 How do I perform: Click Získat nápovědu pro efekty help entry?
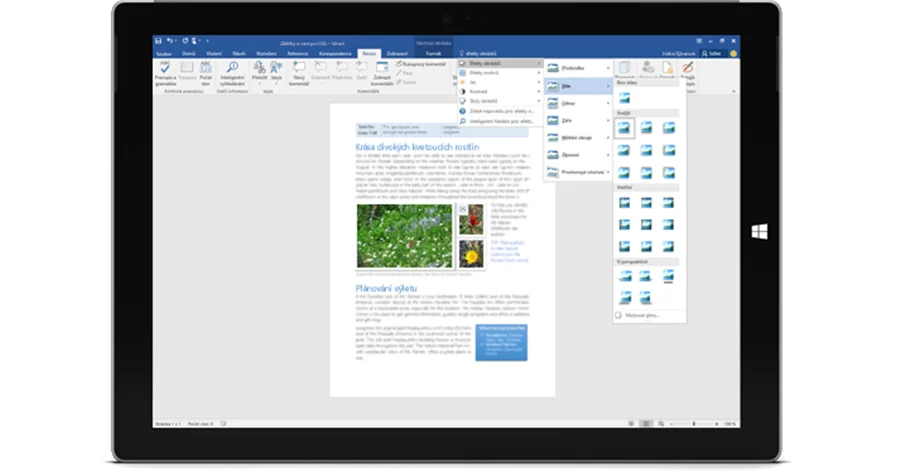(500, 111)
